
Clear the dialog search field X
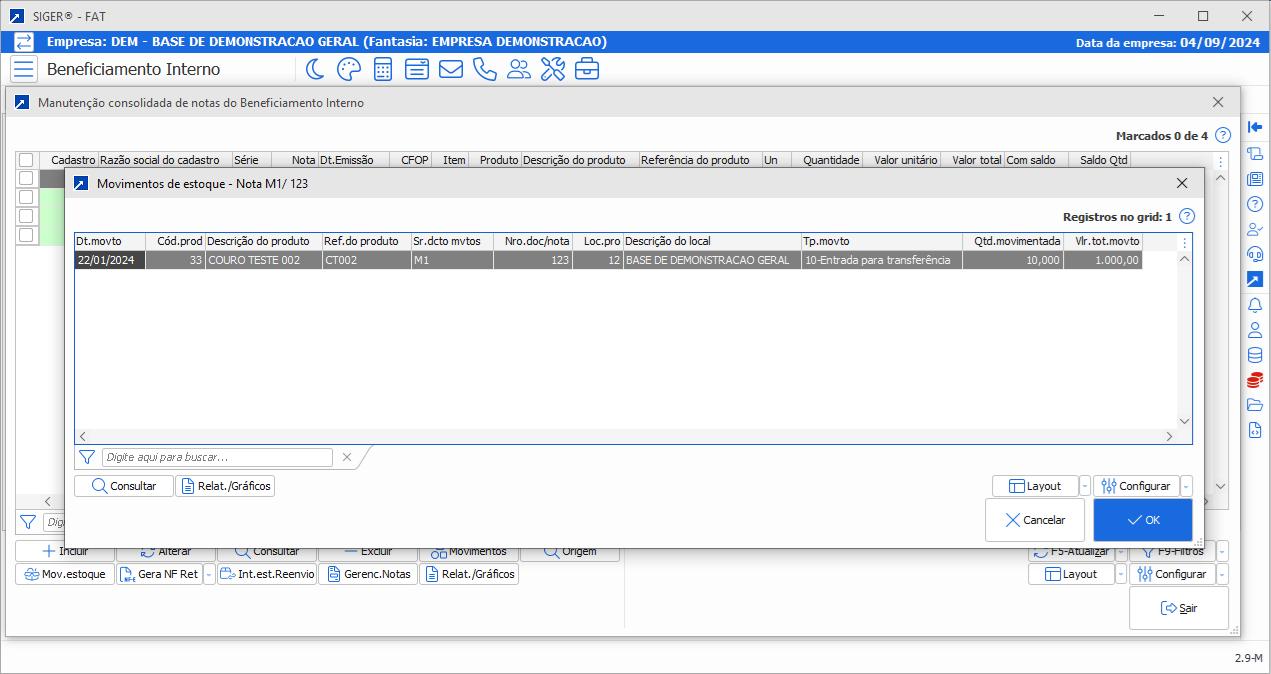pos(347,457)
